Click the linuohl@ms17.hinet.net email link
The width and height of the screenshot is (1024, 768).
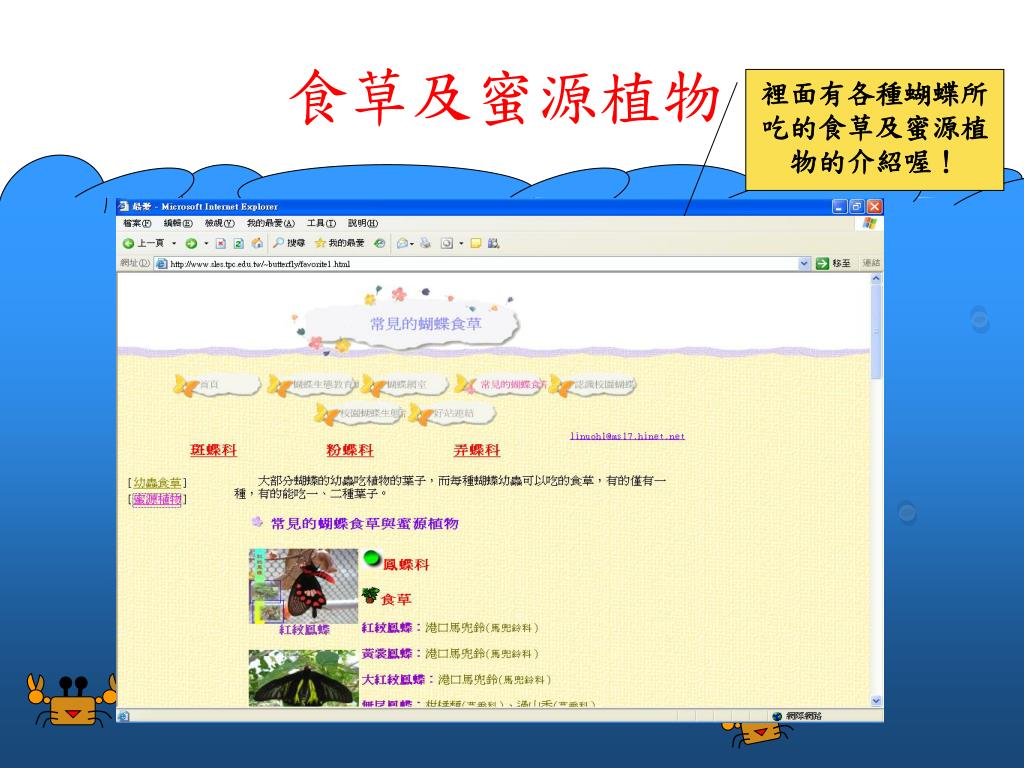coord(627,436)
